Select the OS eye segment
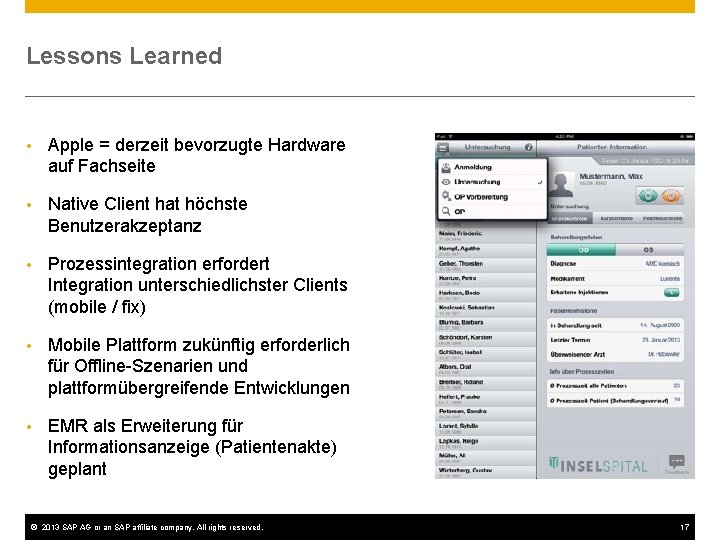 (649, 250)
